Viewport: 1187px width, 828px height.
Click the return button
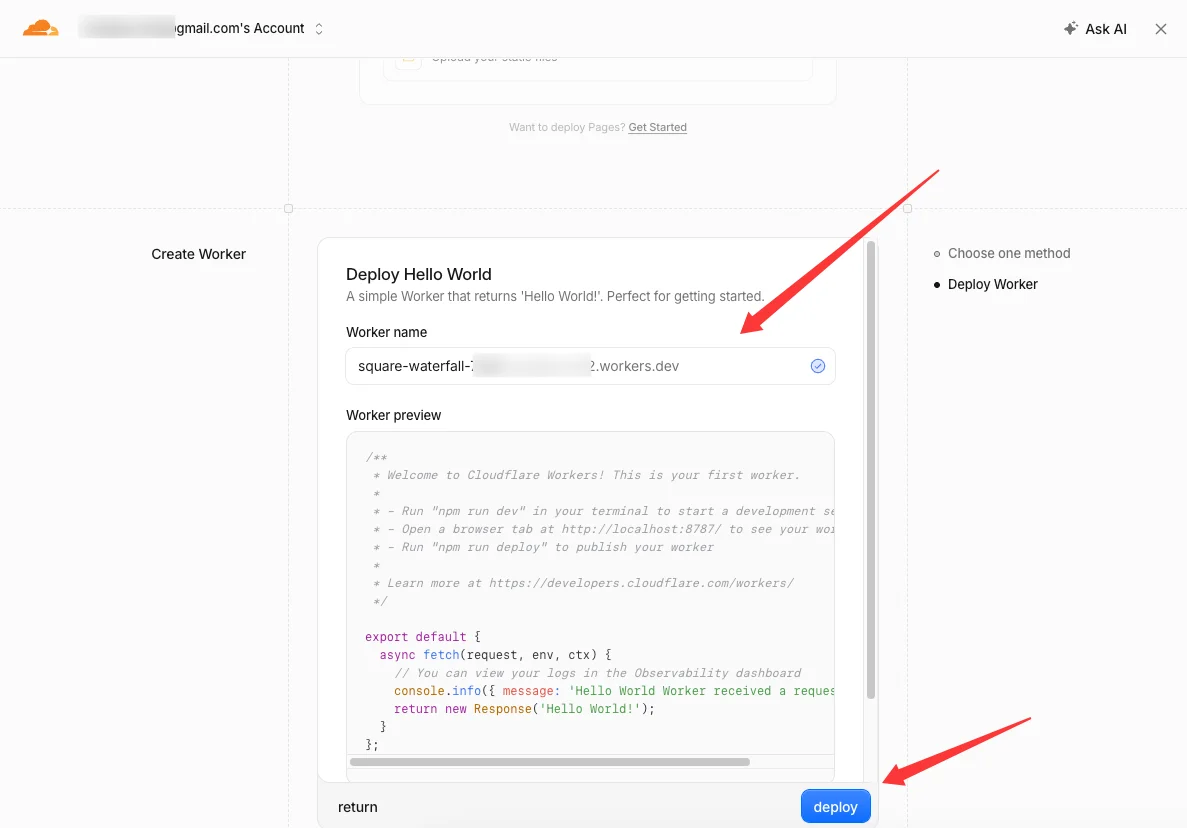coord(357,807)
